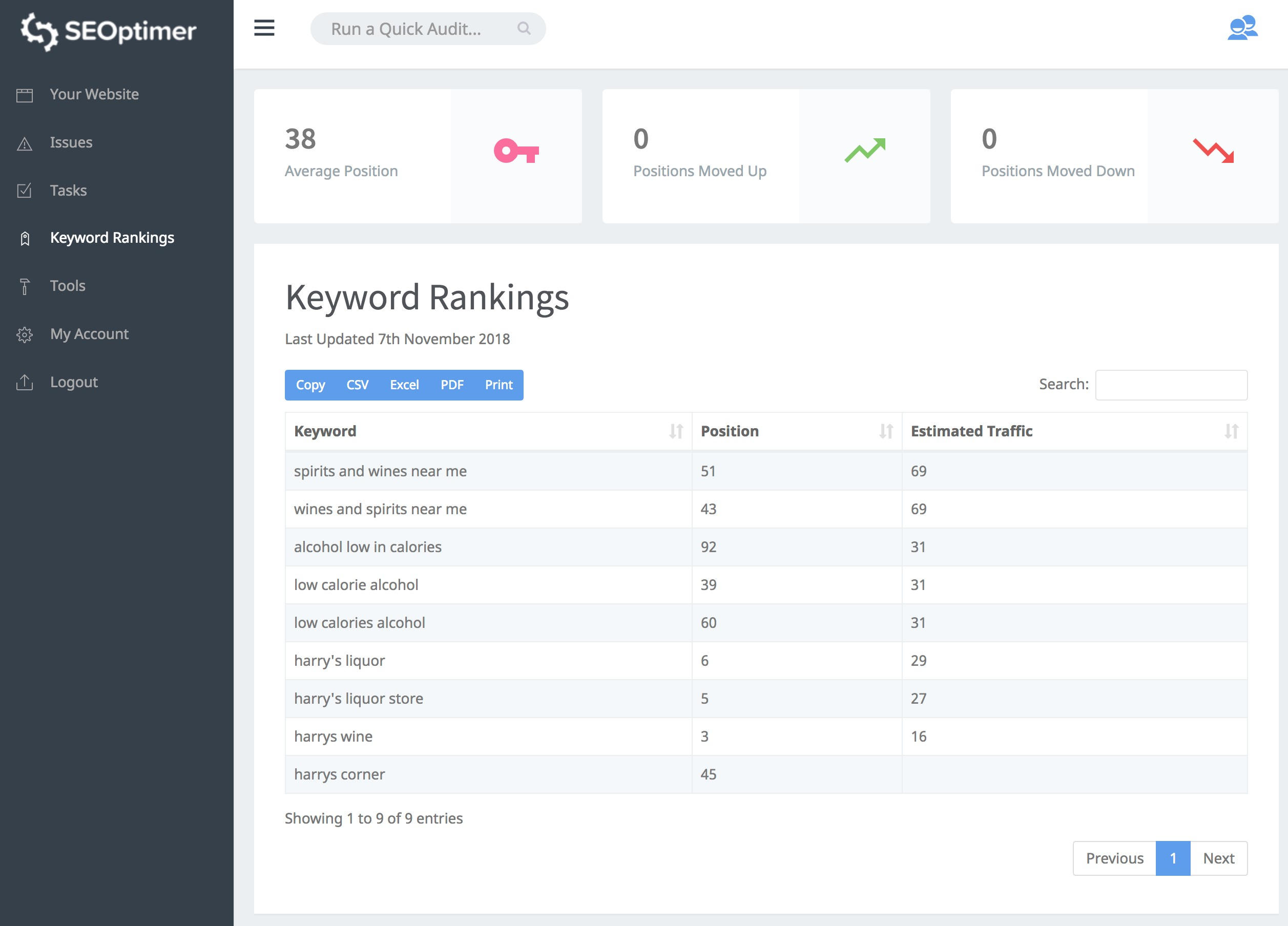Click the Next pagination button
Screen dimensions: 1288x926
[1218, 858]
